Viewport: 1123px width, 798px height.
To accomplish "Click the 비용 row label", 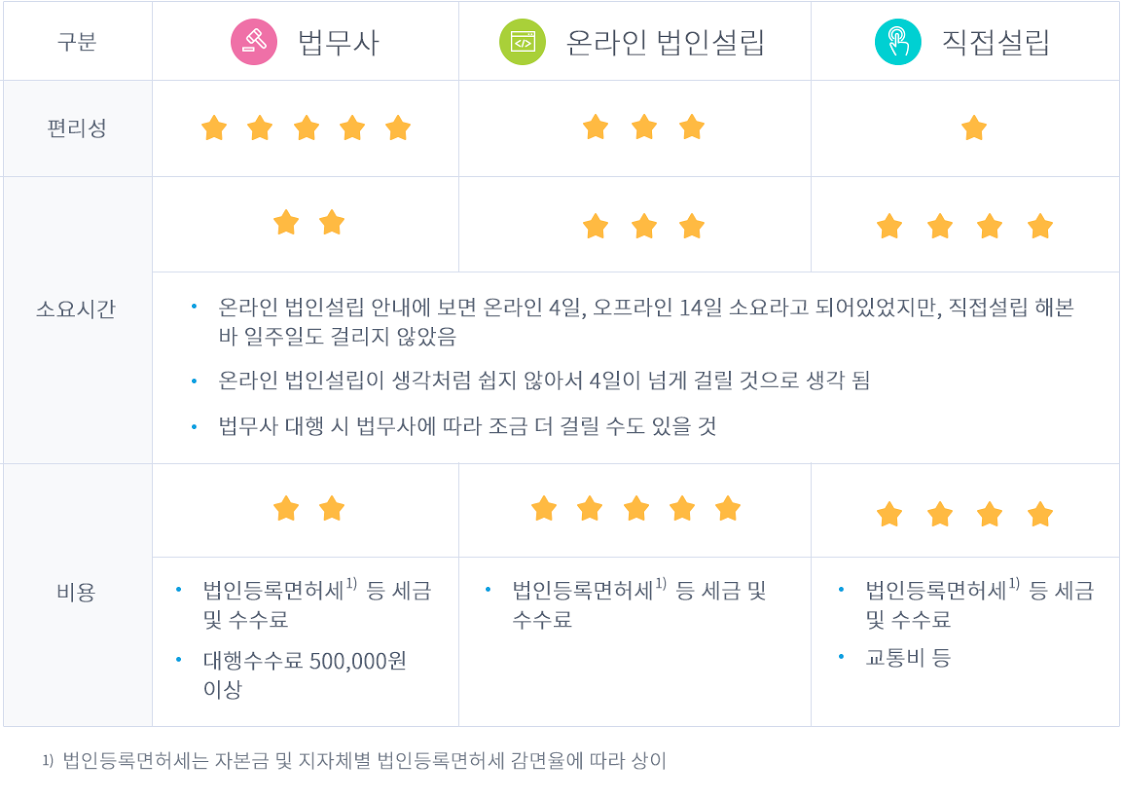I will (x=76, y=592).
